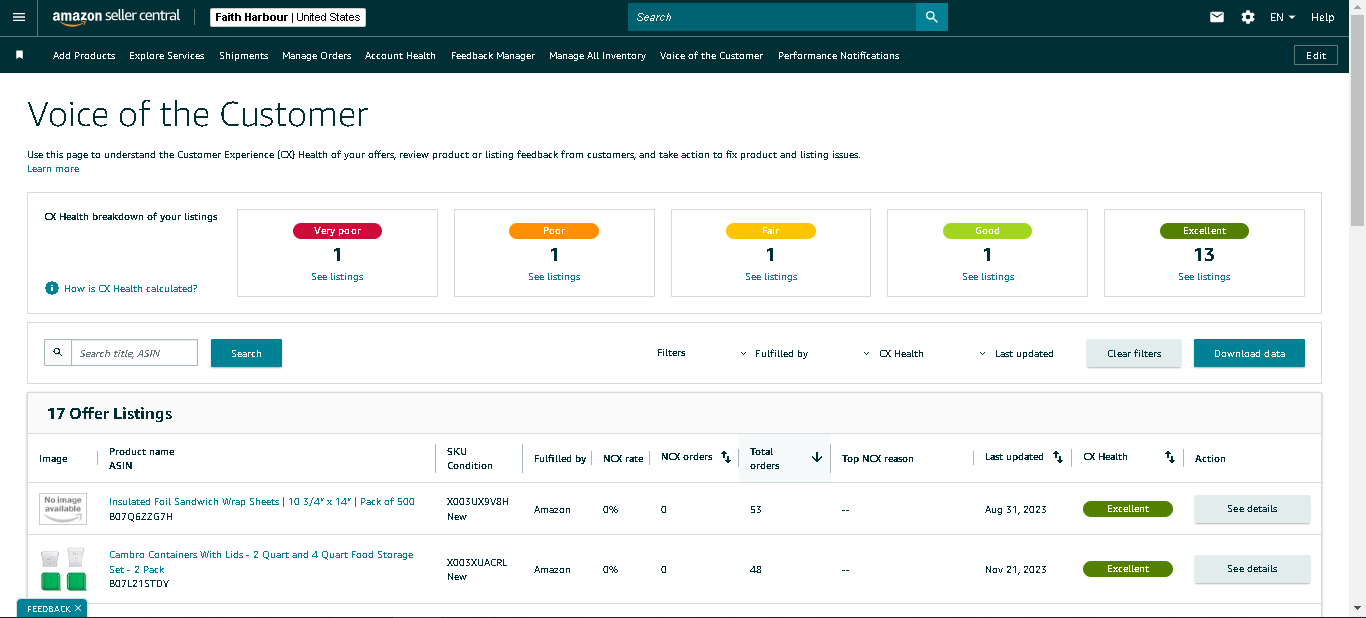Open How is CX Health calculated link
1366x618 pixels.
pos(131,288)
